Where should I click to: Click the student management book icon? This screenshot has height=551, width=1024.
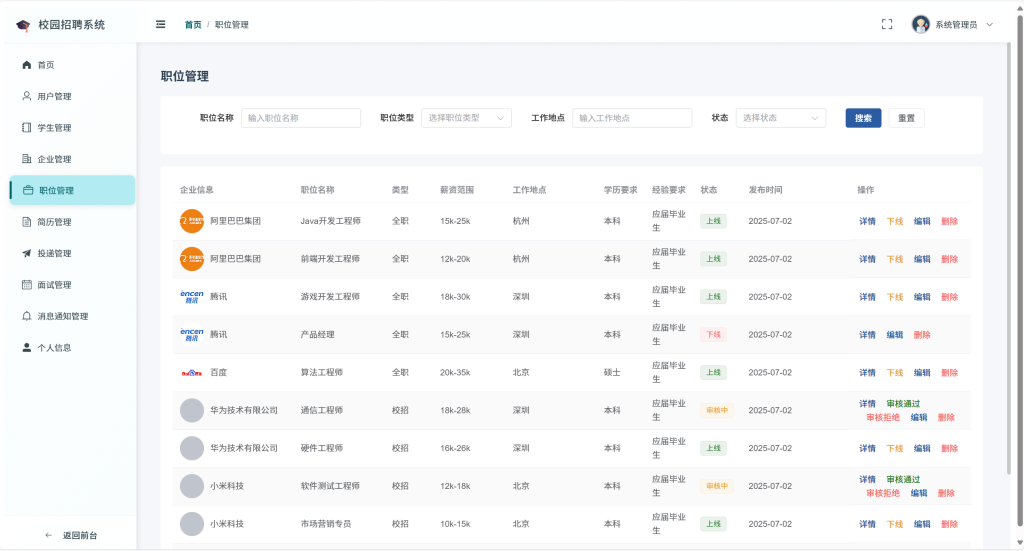[x=27, y=127]
